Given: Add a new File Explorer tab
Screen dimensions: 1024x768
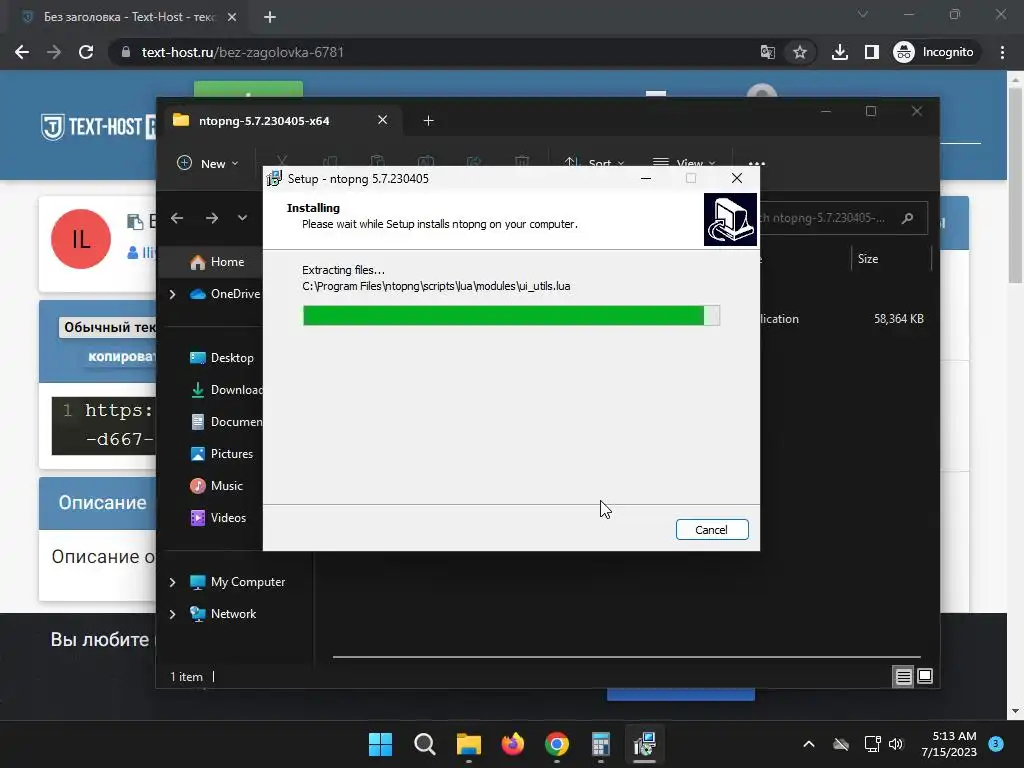Looking at the screenshot, I should click(428, 121).
